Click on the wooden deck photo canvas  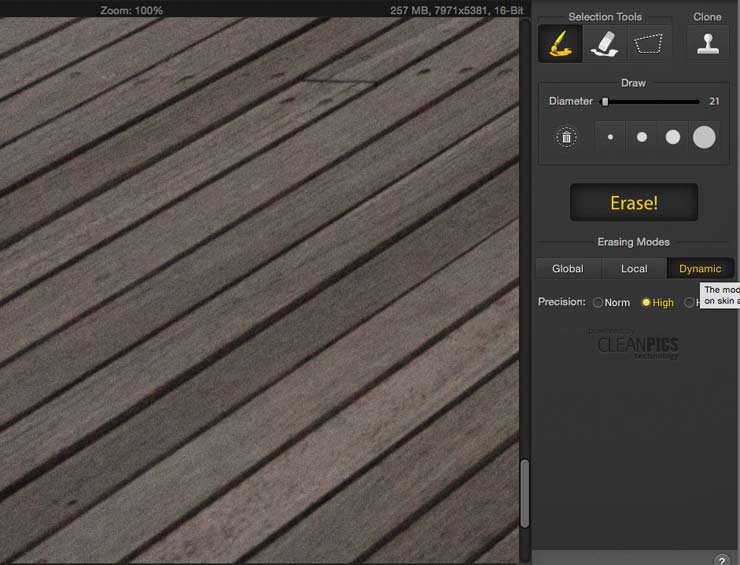[260, 290]
